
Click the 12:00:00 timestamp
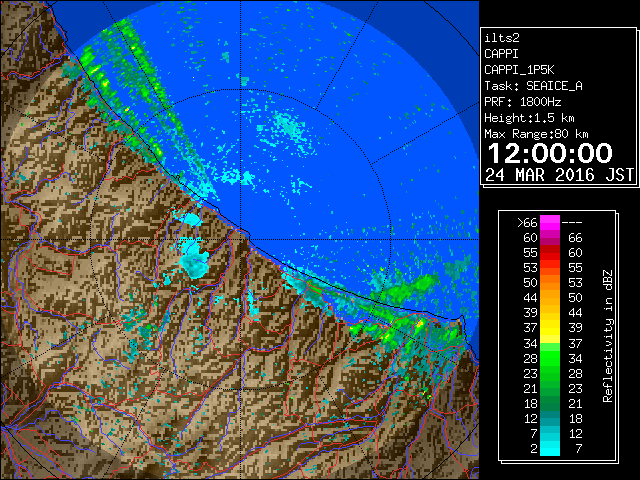pyautogui.click(x=550, y=153)
